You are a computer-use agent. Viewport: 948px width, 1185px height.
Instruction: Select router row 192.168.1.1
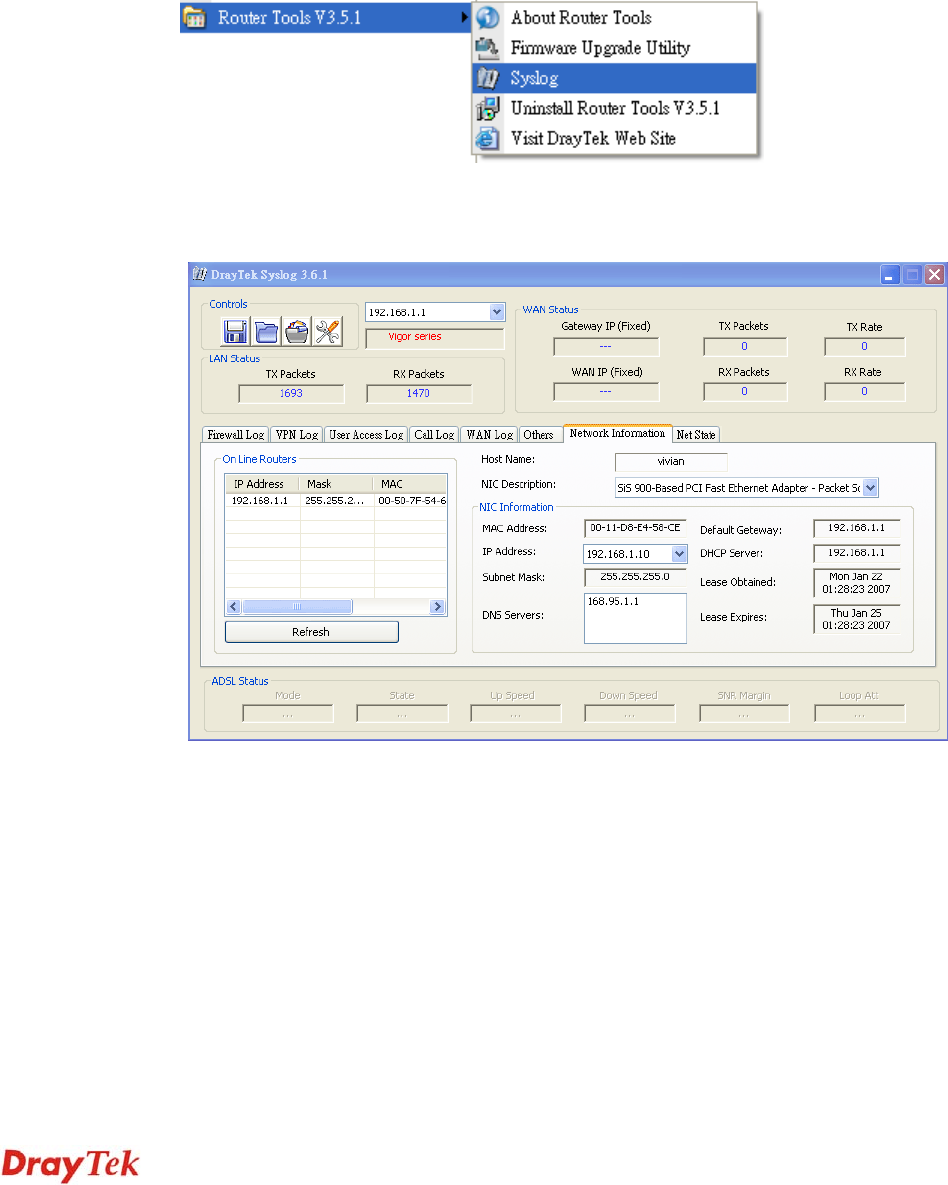pyautogui.click(x=336, y=500)
